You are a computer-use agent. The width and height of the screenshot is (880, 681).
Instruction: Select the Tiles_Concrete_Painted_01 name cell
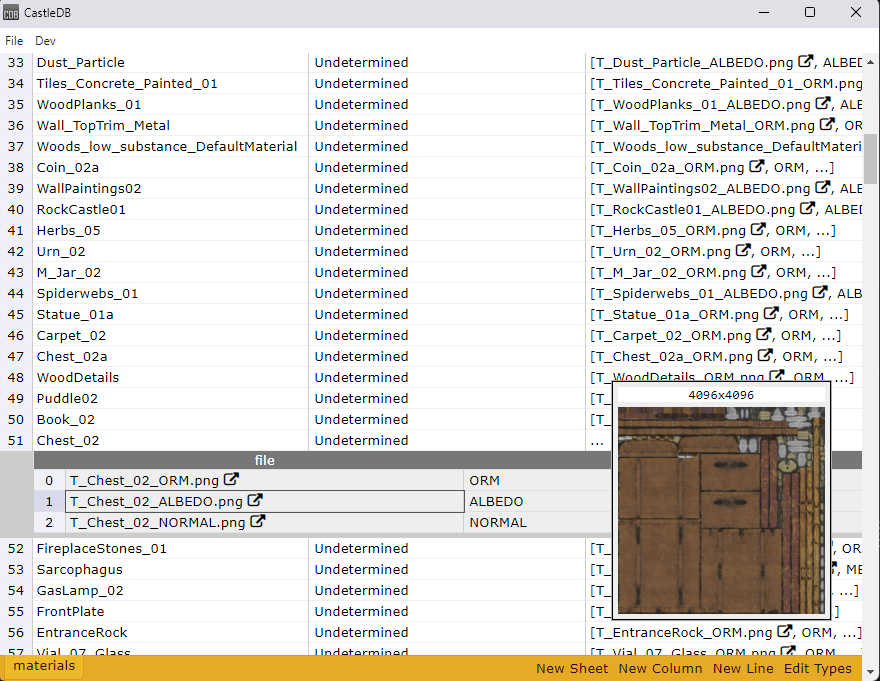pos(171,84)
